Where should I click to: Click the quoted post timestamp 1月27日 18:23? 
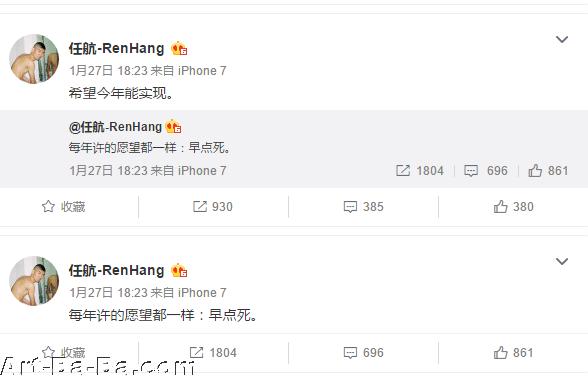point(107,171)
